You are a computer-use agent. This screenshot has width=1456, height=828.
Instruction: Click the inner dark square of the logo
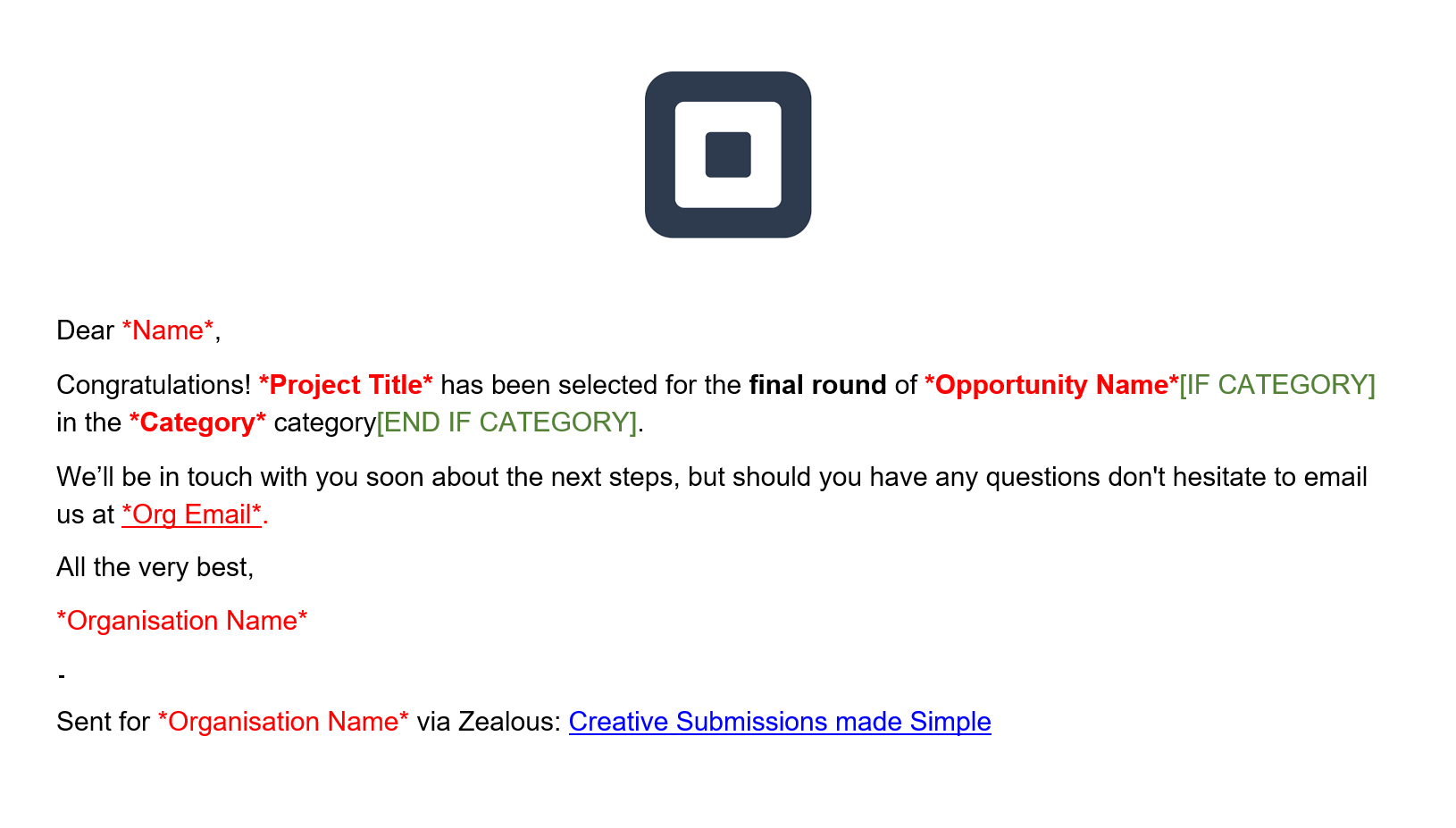click(728, 155)
